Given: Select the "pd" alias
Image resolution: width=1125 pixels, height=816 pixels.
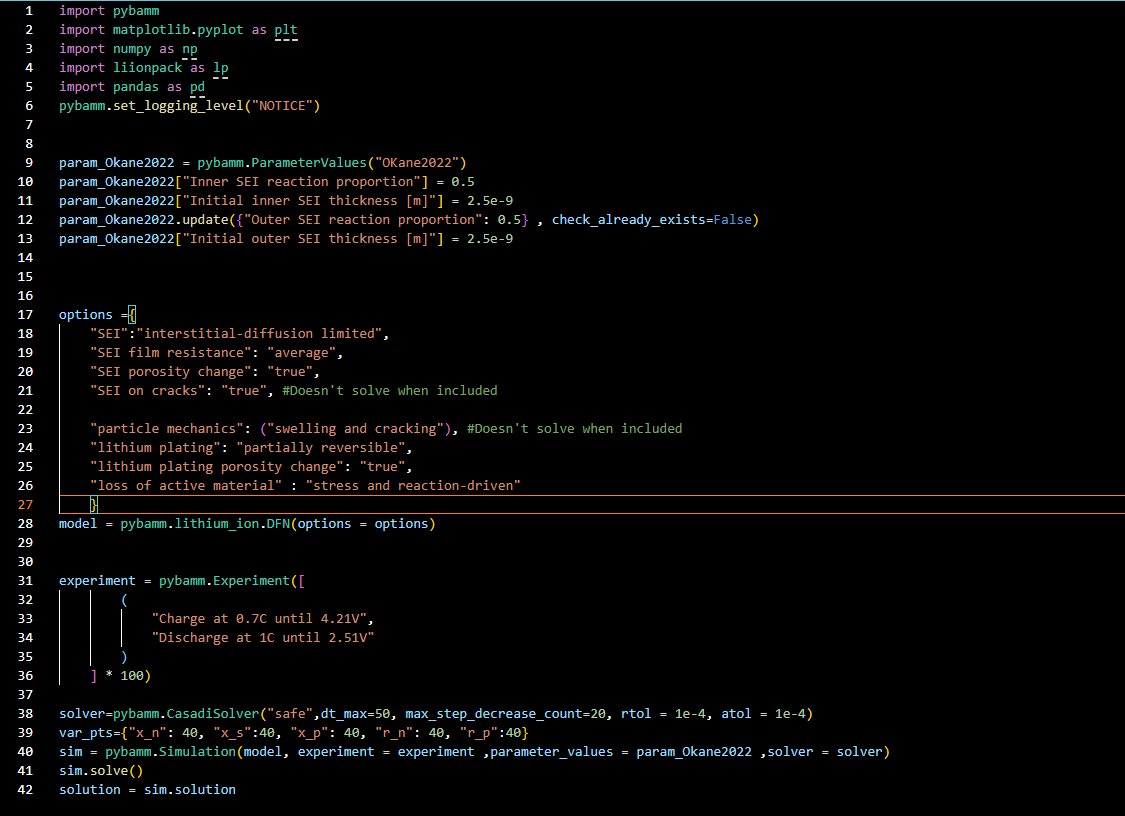Looking at the screenshot, I should [197, 87].
